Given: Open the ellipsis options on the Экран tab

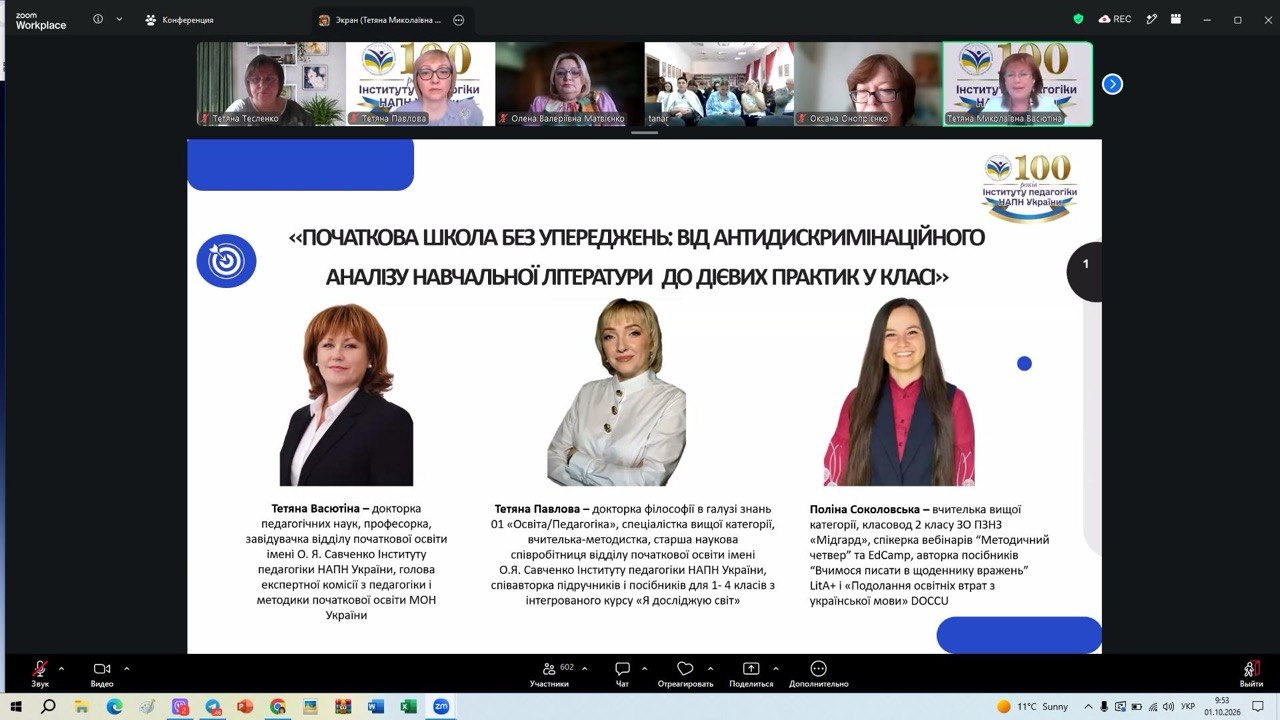Looking at the screenshot, I should click(x=459, y=20).
